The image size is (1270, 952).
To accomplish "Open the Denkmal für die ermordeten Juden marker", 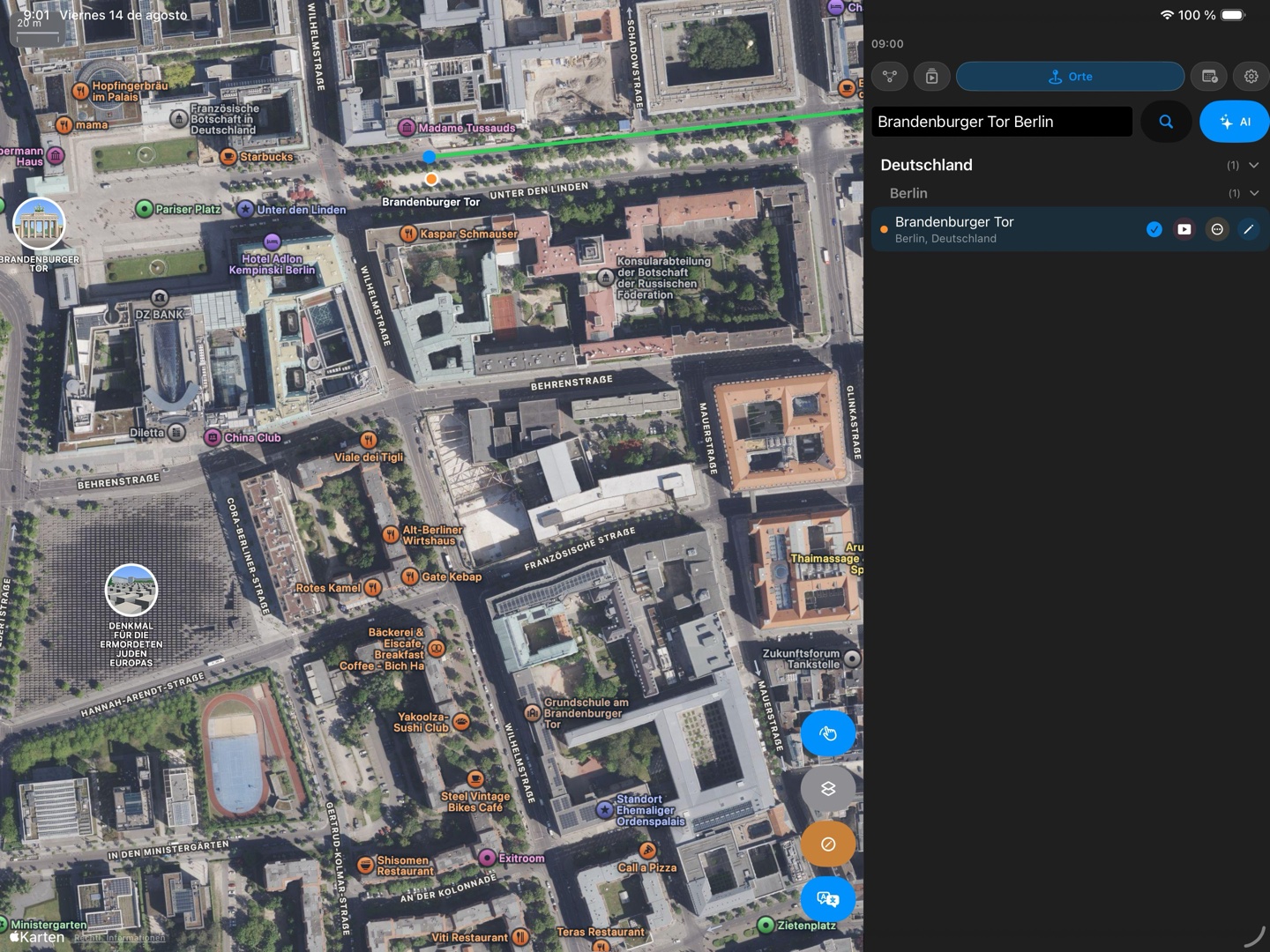I will pyautogui.click(x=131, y=590).
